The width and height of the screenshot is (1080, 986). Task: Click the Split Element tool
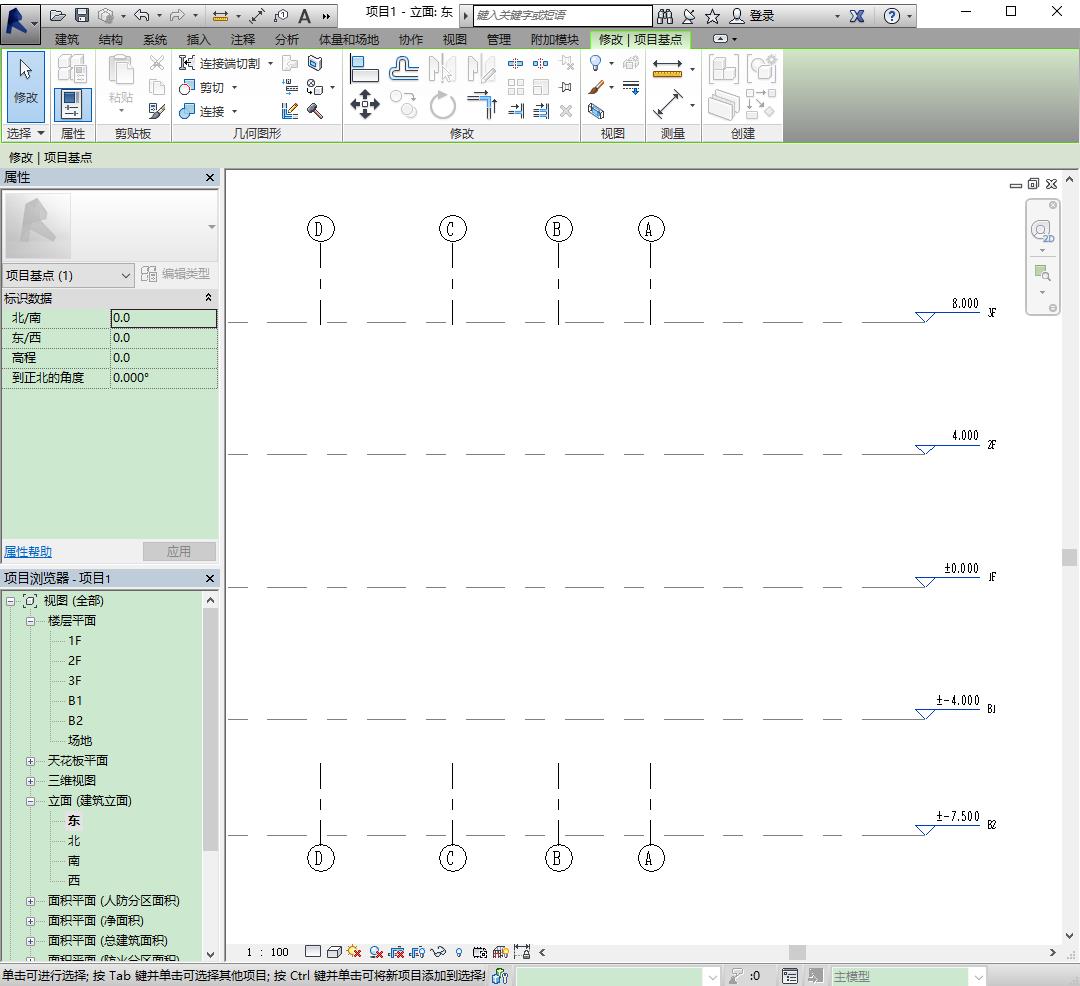[515, 63]
